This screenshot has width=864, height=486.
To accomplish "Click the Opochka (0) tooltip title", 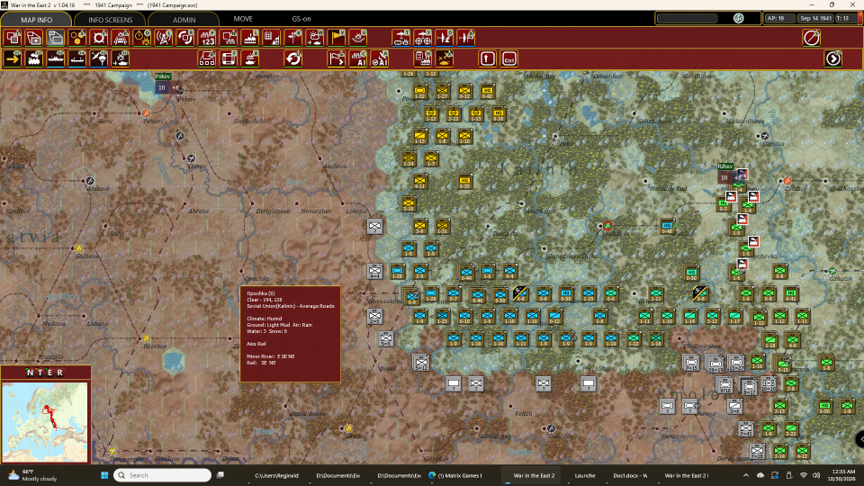I will (x=261, y=294).
